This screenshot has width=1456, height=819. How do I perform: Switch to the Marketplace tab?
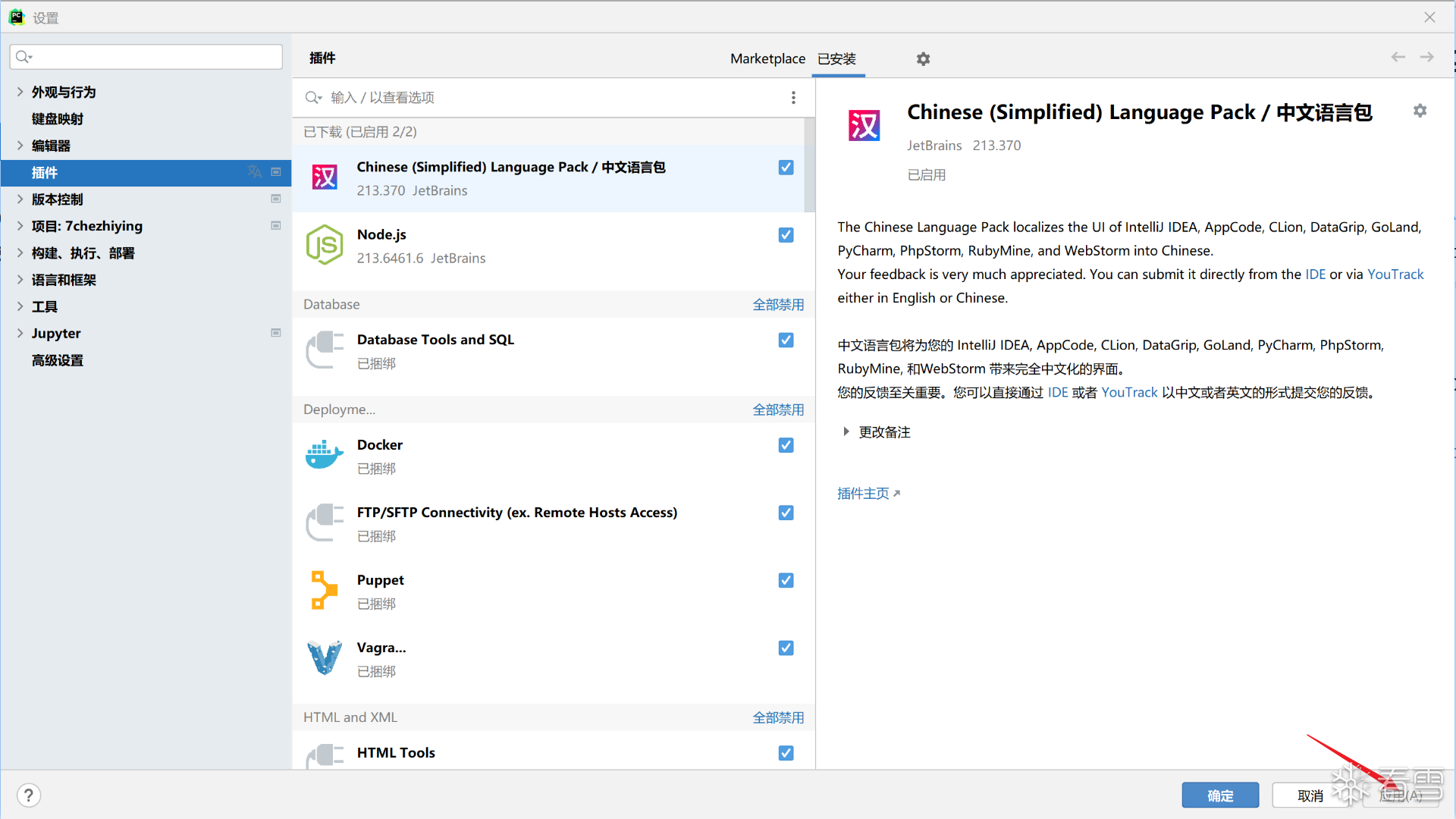[x=767, y=59]
